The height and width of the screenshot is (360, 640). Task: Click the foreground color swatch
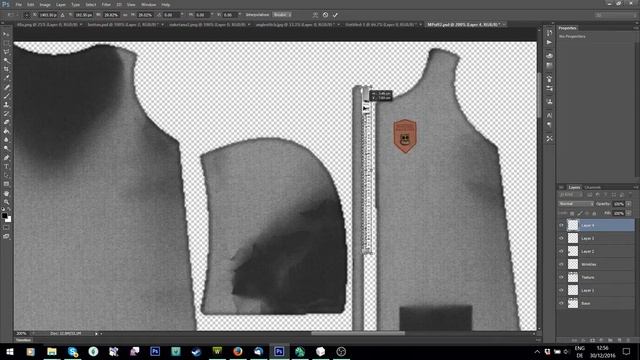pyautogui.click(x=4, y=216)
